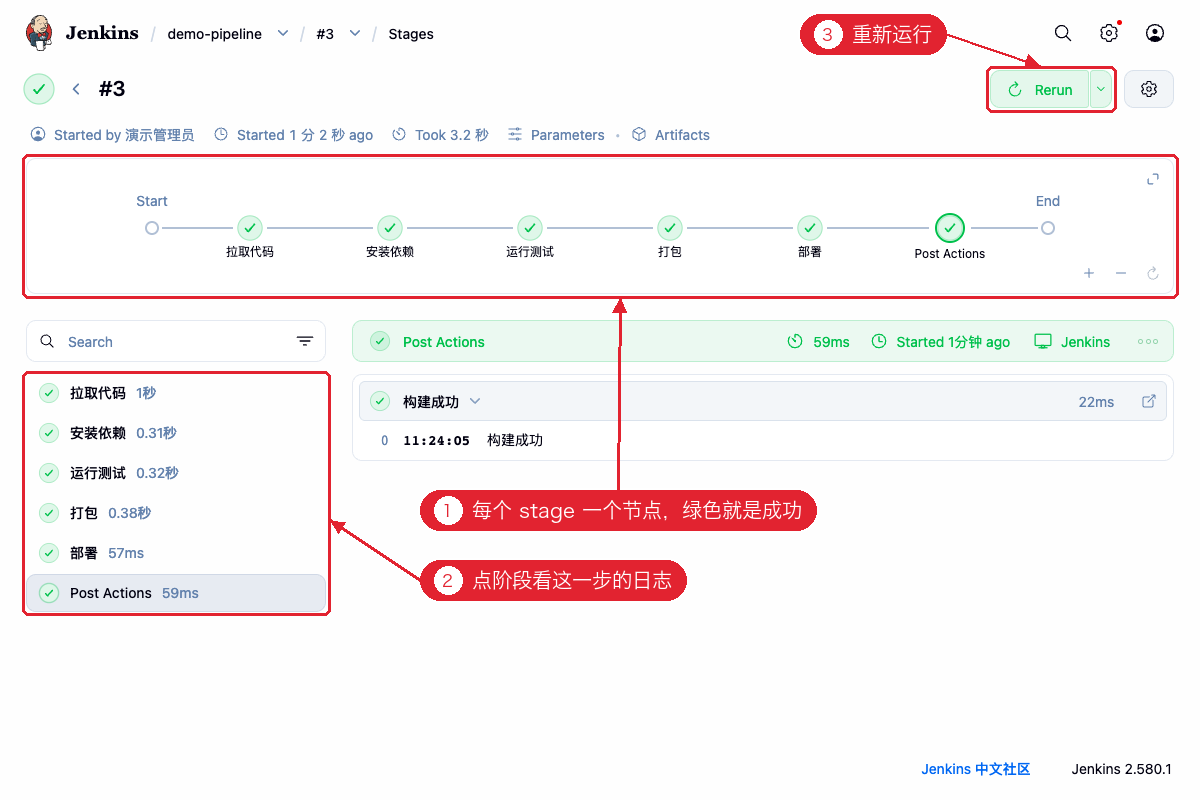This screenshot has width=1200, height=800.
Task: Open stage filter icon in search box
Action: tap(305, 341)
